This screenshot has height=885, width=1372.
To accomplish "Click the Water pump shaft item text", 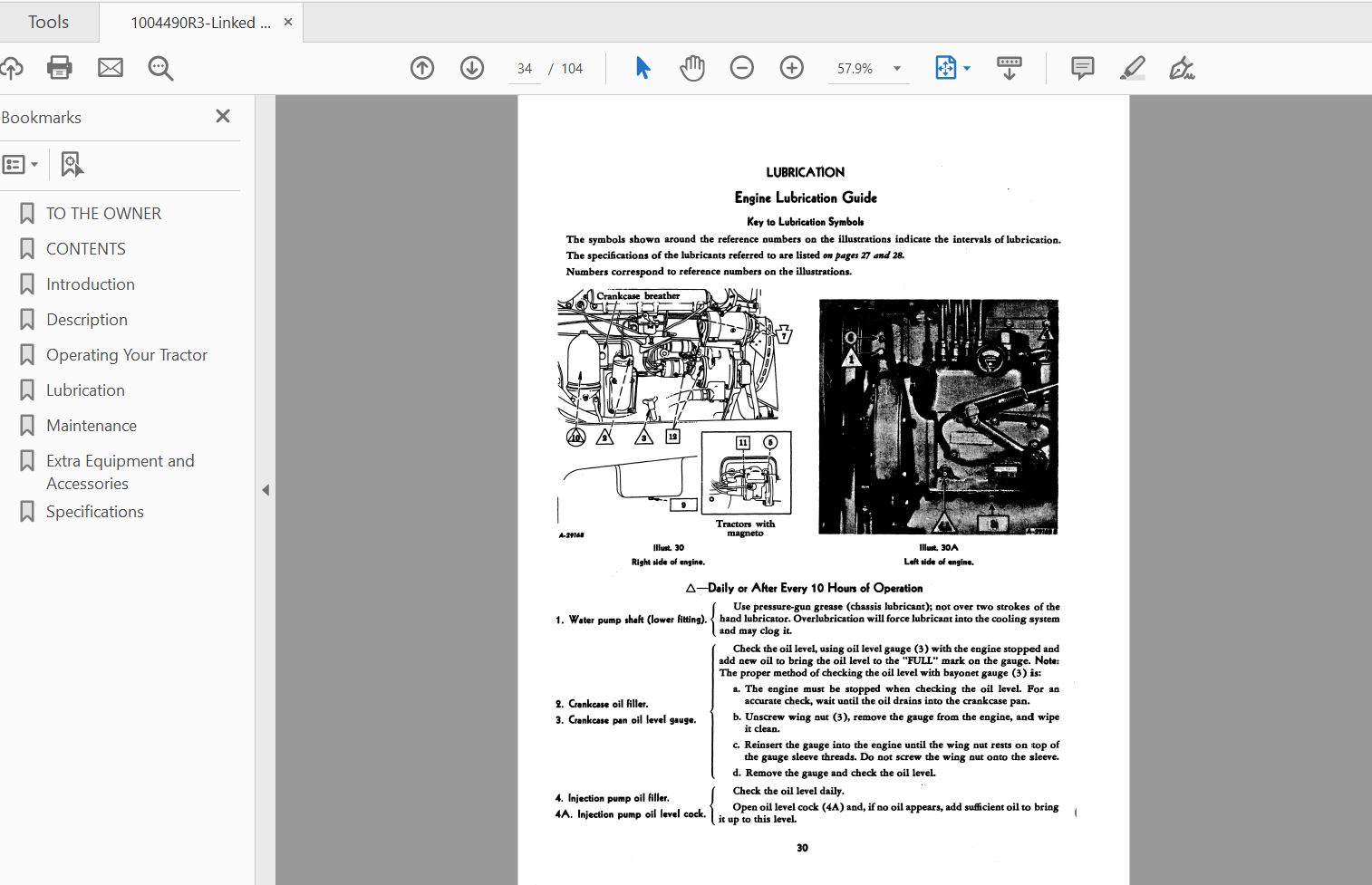I will pyautogui.click(x=631, y=620).
